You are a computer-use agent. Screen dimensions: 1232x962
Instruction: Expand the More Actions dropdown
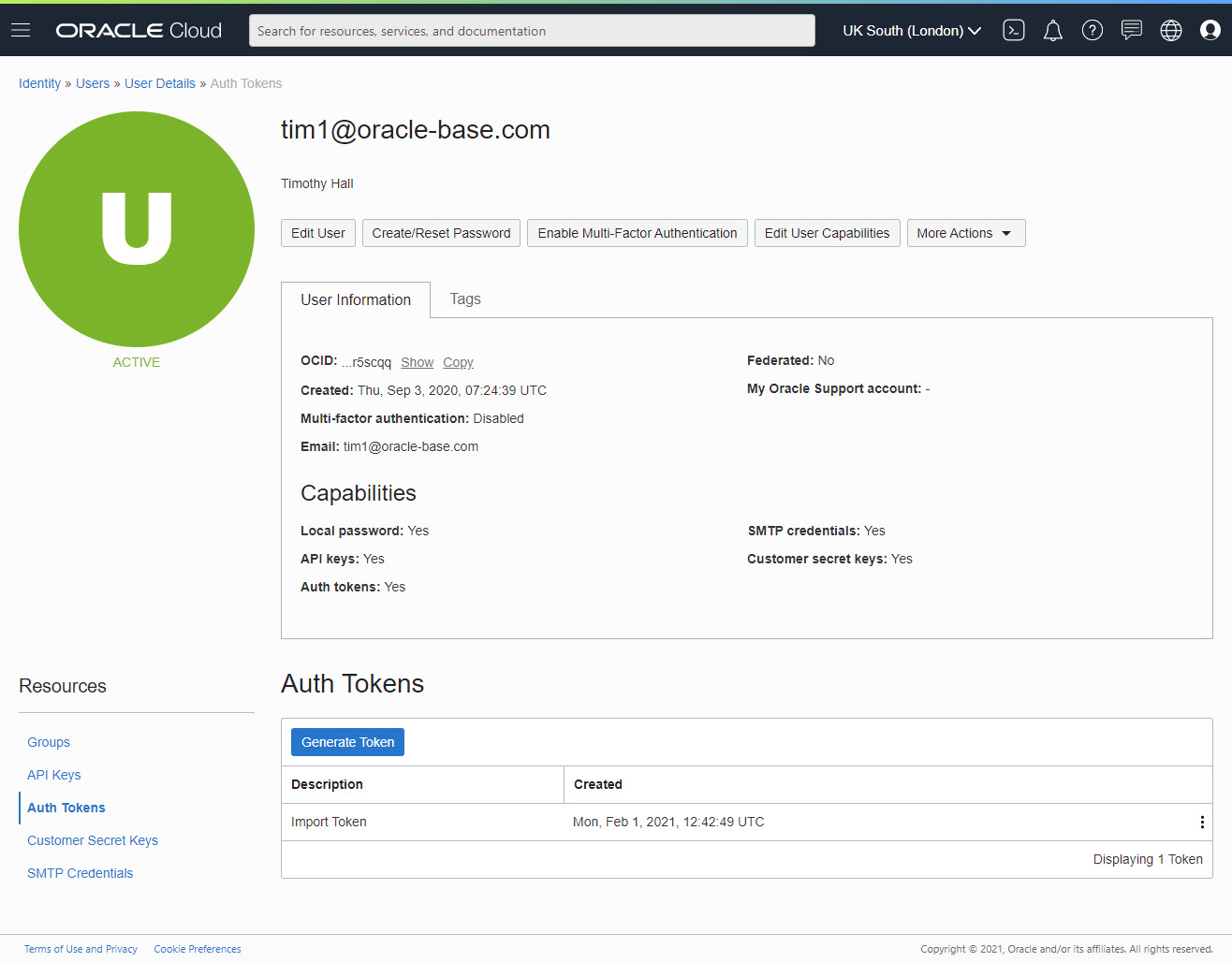tap(966, 233)
